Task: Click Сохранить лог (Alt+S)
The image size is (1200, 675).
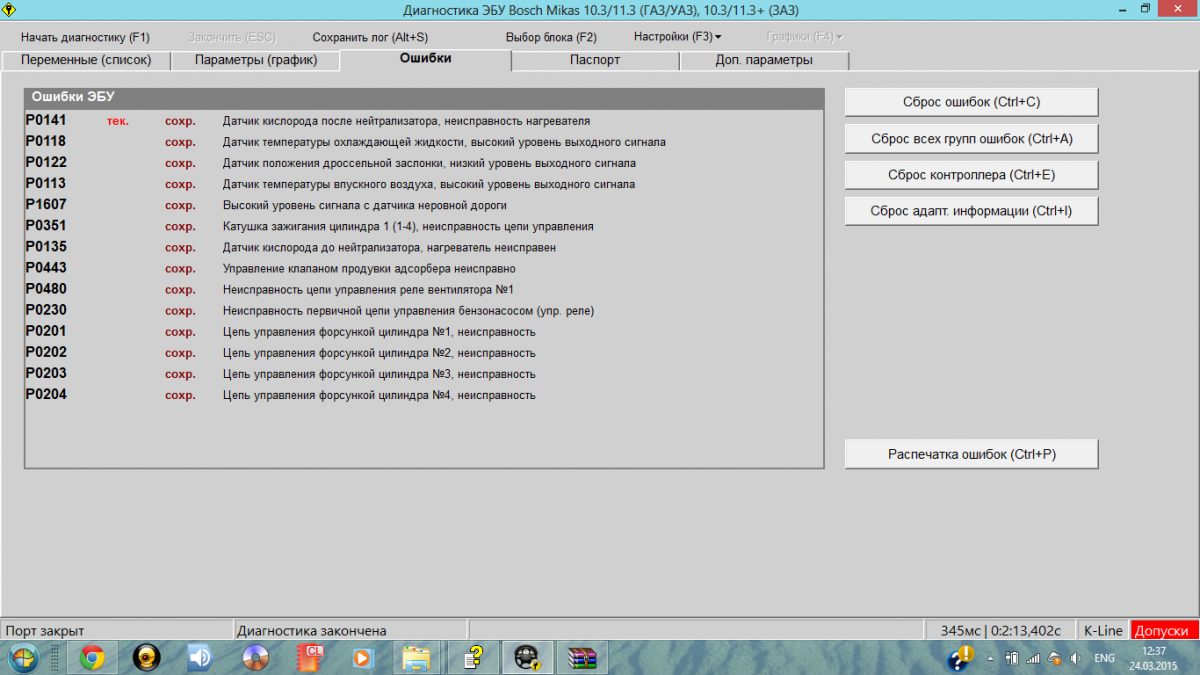Action: click(370, 37)
